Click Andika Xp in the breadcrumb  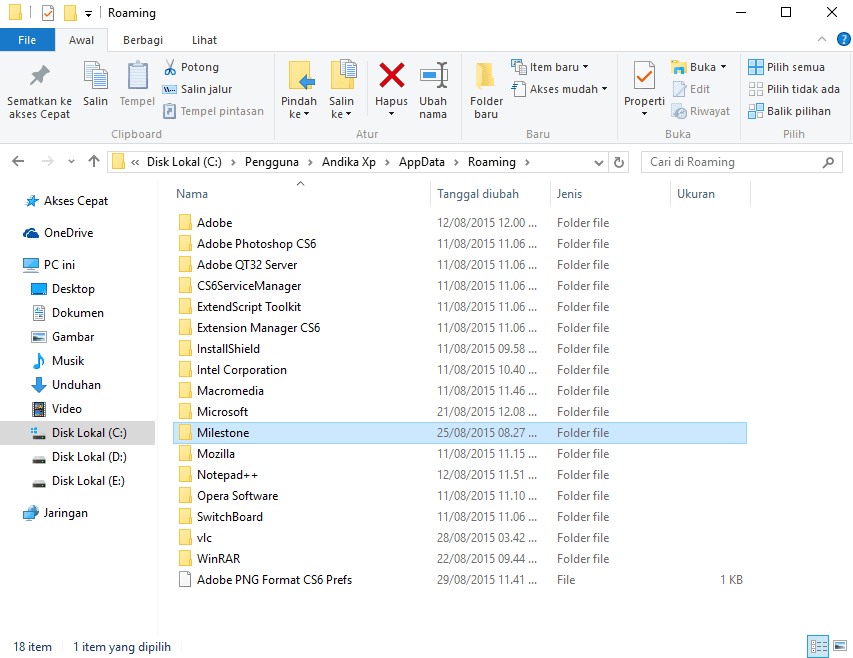[349, 162]
